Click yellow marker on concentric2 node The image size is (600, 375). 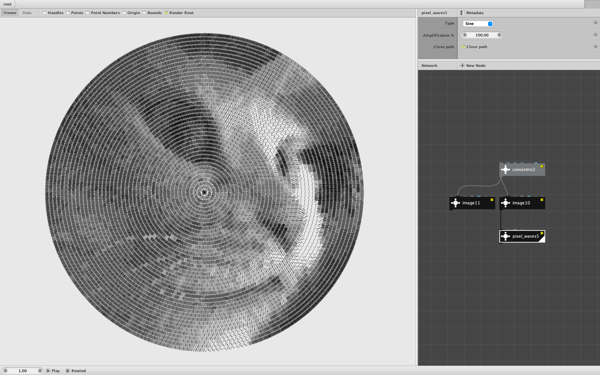coord(542,166)
